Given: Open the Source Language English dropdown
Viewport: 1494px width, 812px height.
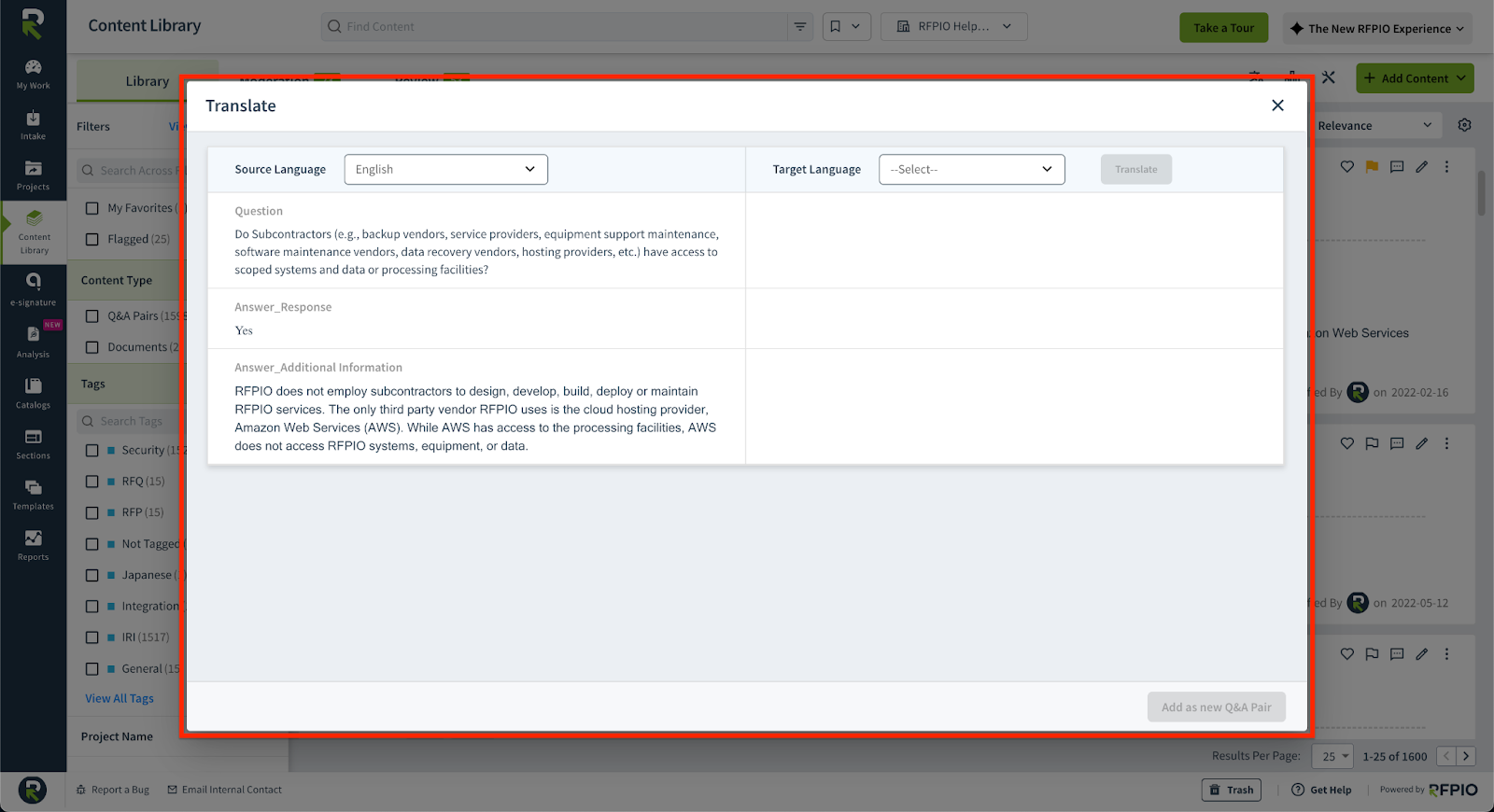Looking at the screenshot, I should (445, 169).
